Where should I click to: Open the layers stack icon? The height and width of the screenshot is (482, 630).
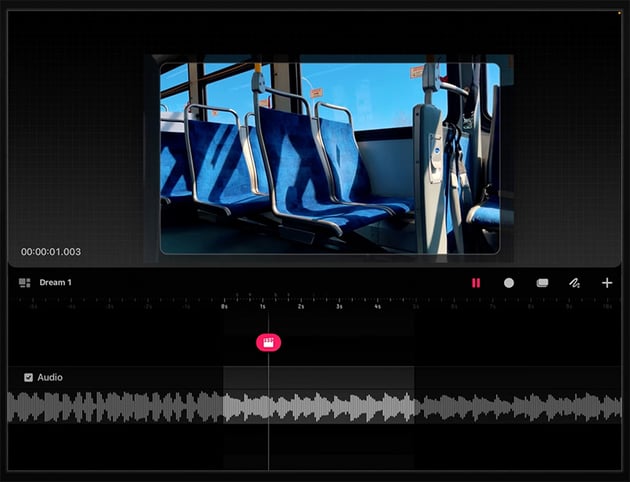click(x=542, y=283)
